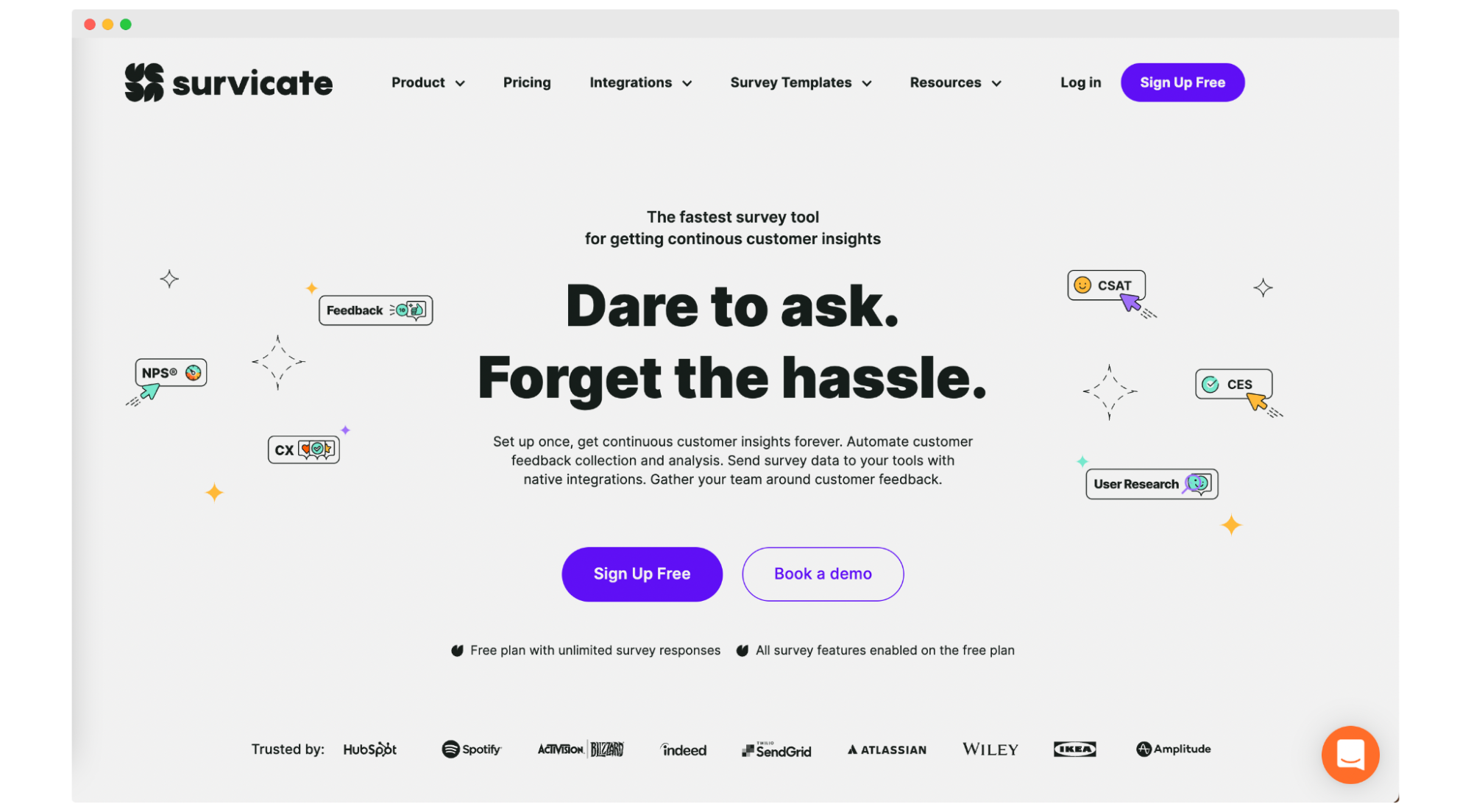The height and width of the screenshot is (812, 1471).
Task: Open the chat support widget
Action: pyautogui.click(x=1350, y=755)
